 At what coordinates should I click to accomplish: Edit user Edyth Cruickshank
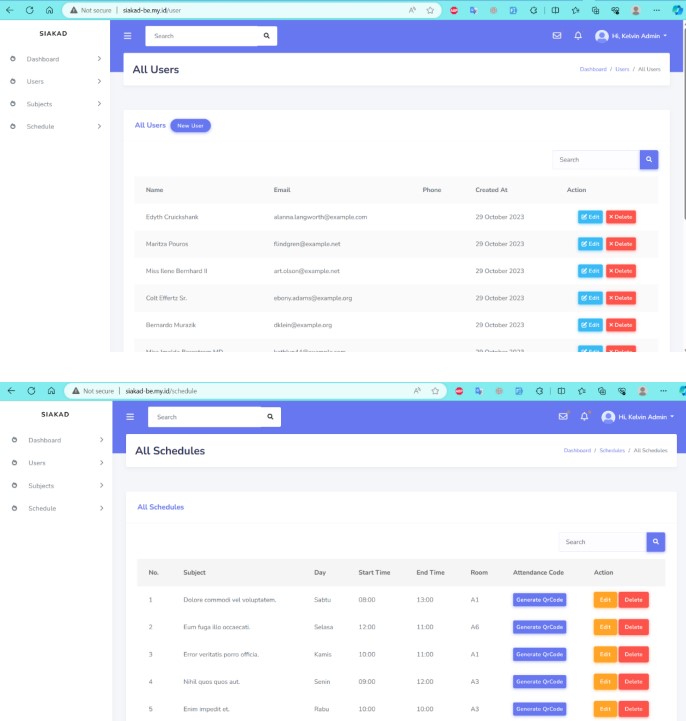point(590,217)
